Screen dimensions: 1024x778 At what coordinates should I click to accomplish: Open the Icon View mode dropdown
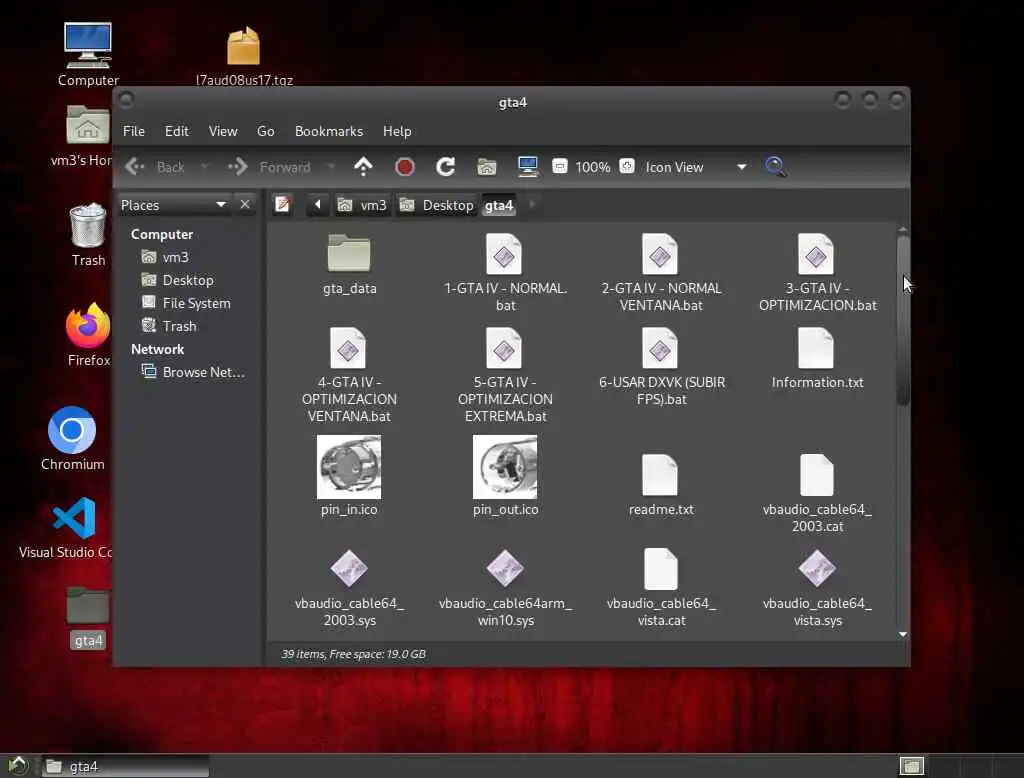coord(695,167)
